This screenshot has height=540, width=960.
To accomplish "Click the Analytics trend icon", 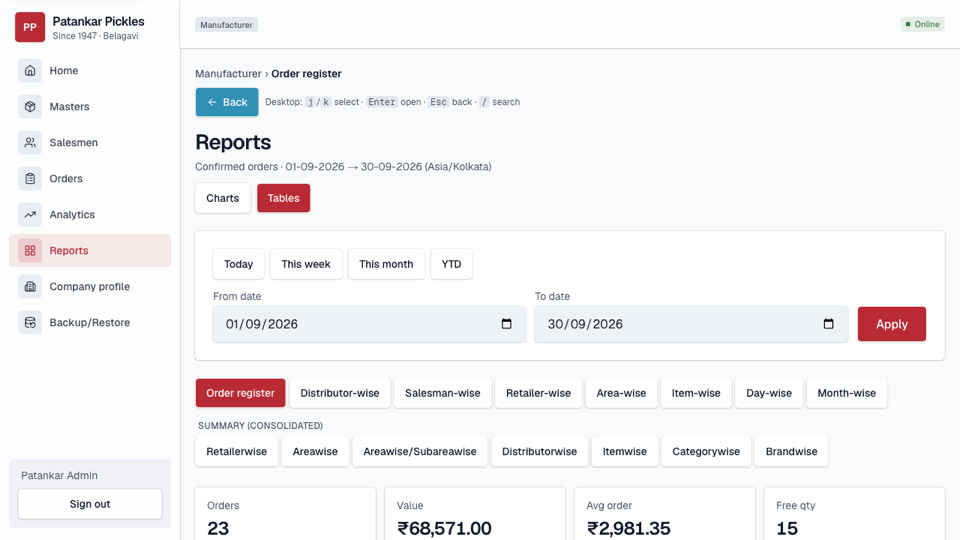I will tap(30, 215).
